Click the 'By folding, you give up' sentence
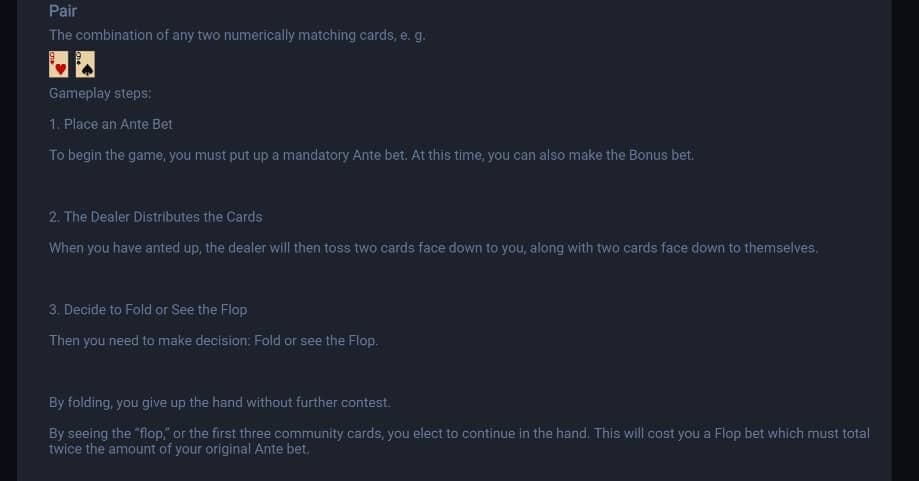The width and height of the screenshot is (919, 481). (220, 402)
